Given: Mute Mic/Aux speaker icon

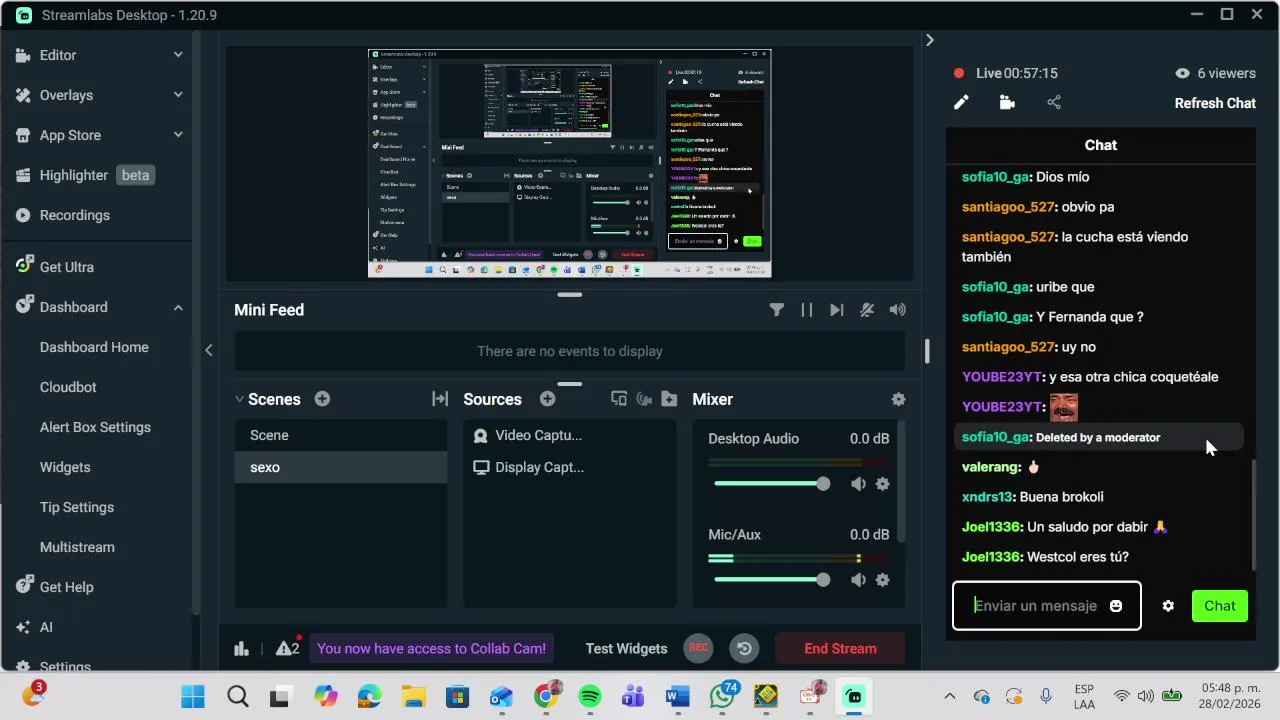Looking at the screenshot, I should click(x=858, y=580).
